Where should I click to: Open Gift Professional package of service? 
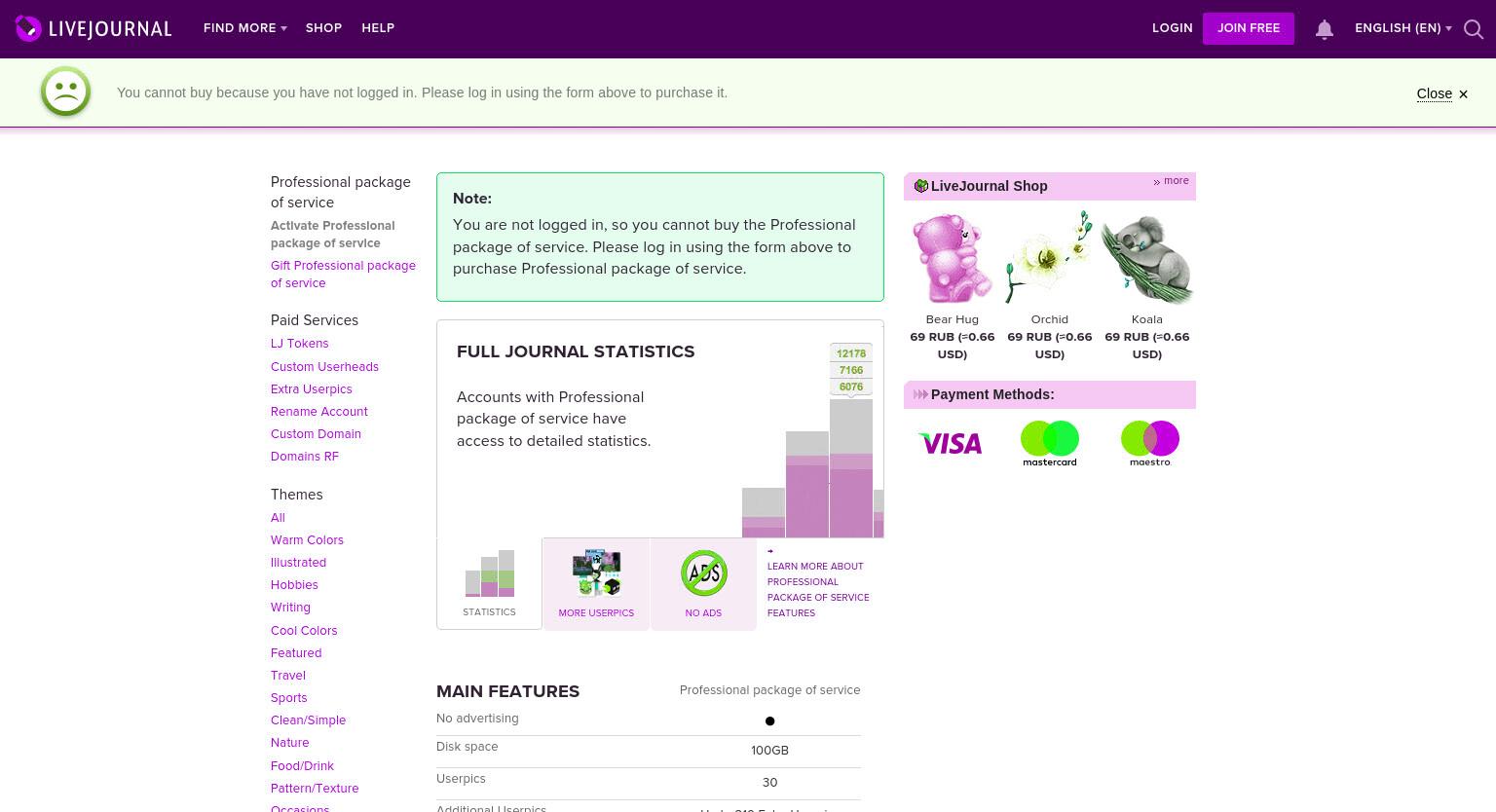point(343,275)
